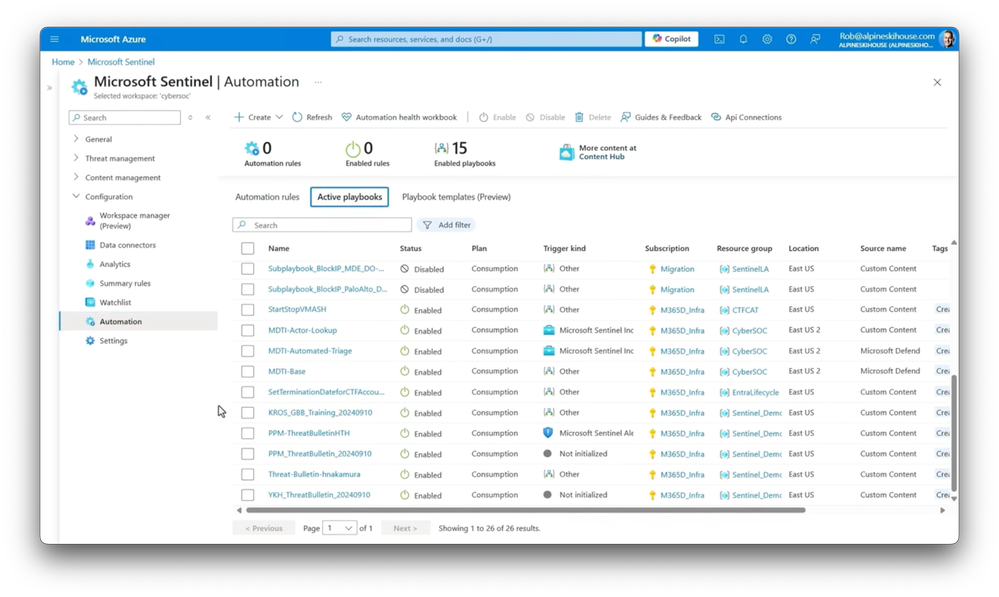Click the sidebar Search field
The image size is (999, 597).
click(x=125, y=117)
